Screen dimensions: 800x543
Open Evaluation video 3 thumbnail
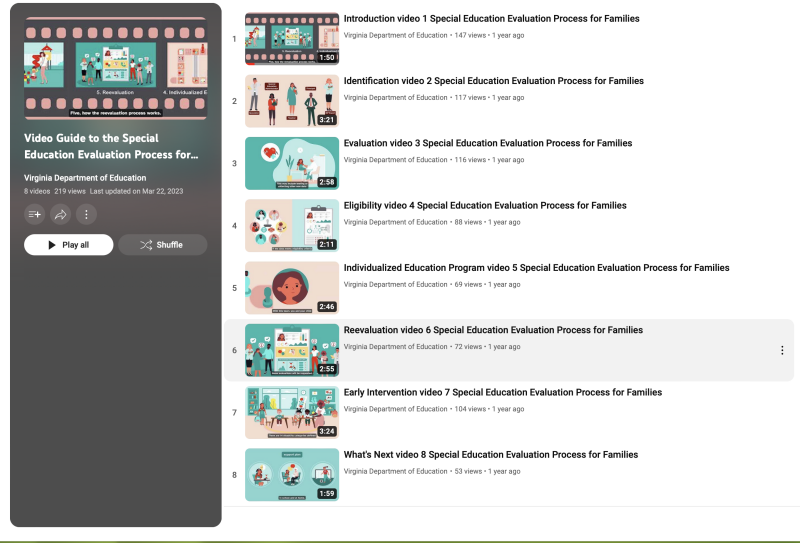[x=292, y=163]
